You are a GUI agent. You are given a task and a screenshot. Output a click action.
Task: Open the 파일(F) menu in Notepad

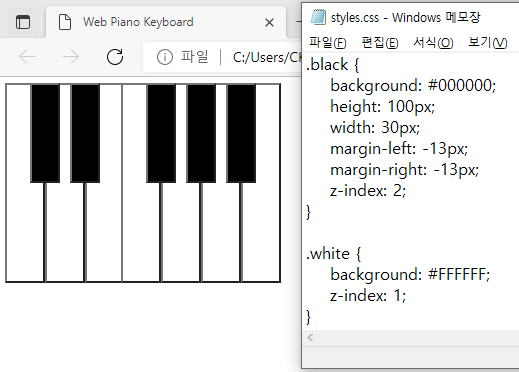pos(328,43)
